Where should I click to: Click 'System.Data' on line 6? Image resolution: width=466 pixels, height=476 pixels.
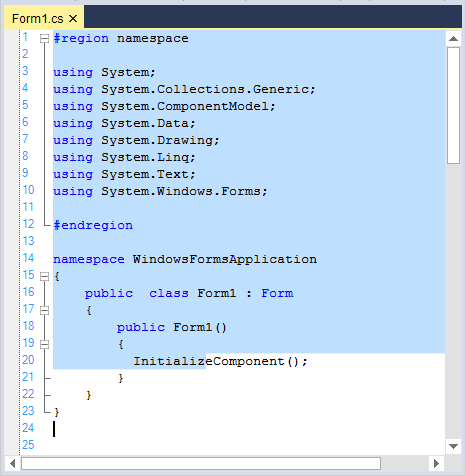point(145,124)
